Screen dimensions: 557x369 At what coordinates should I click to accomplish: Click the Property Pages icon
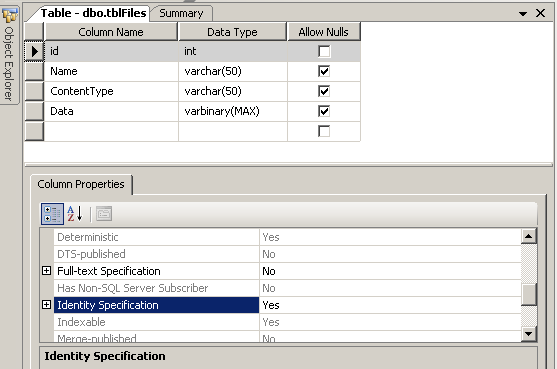point(104,214)
